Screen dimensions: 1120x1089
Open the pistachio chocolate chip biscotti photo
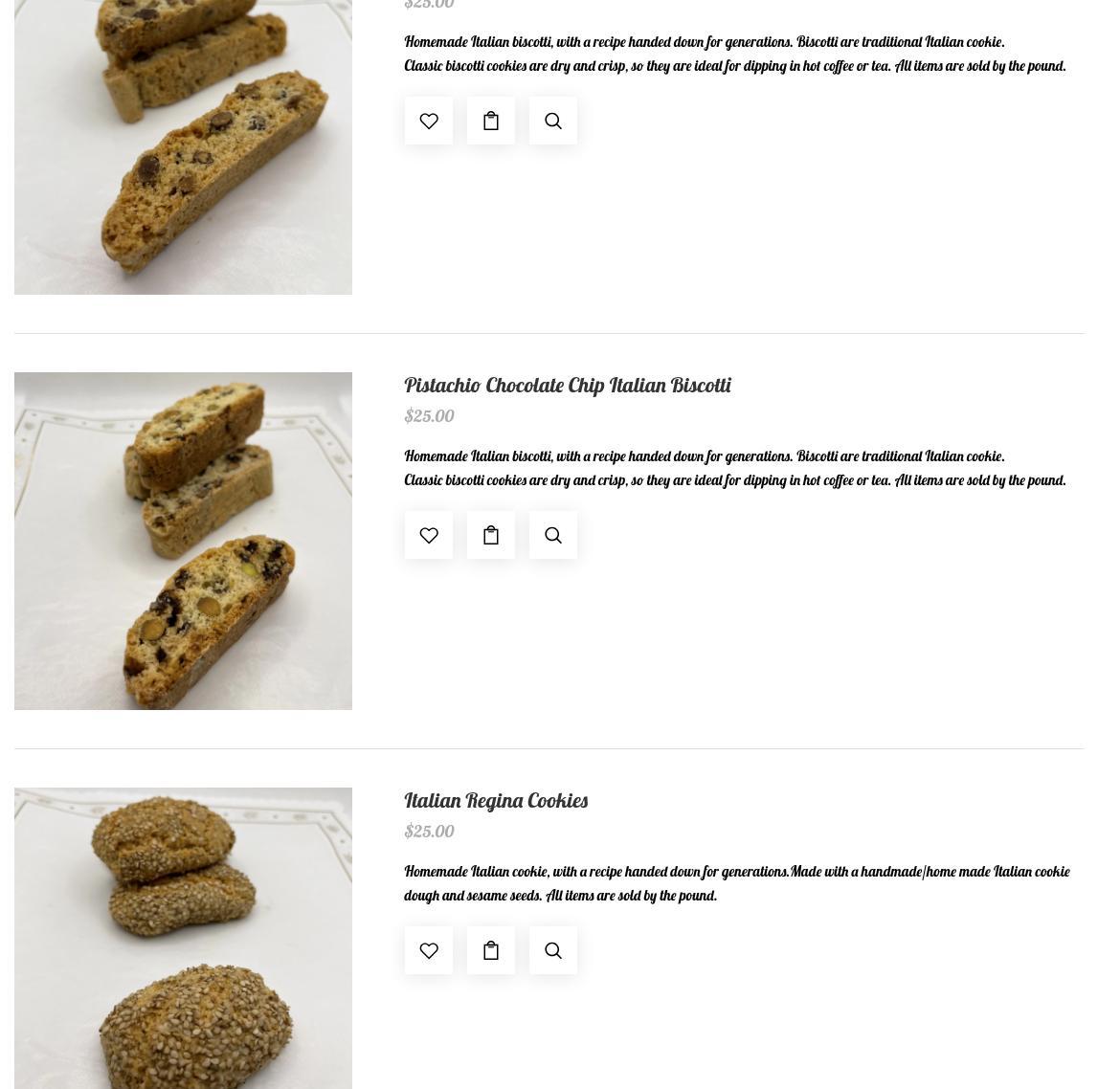(x=183, y=541)
